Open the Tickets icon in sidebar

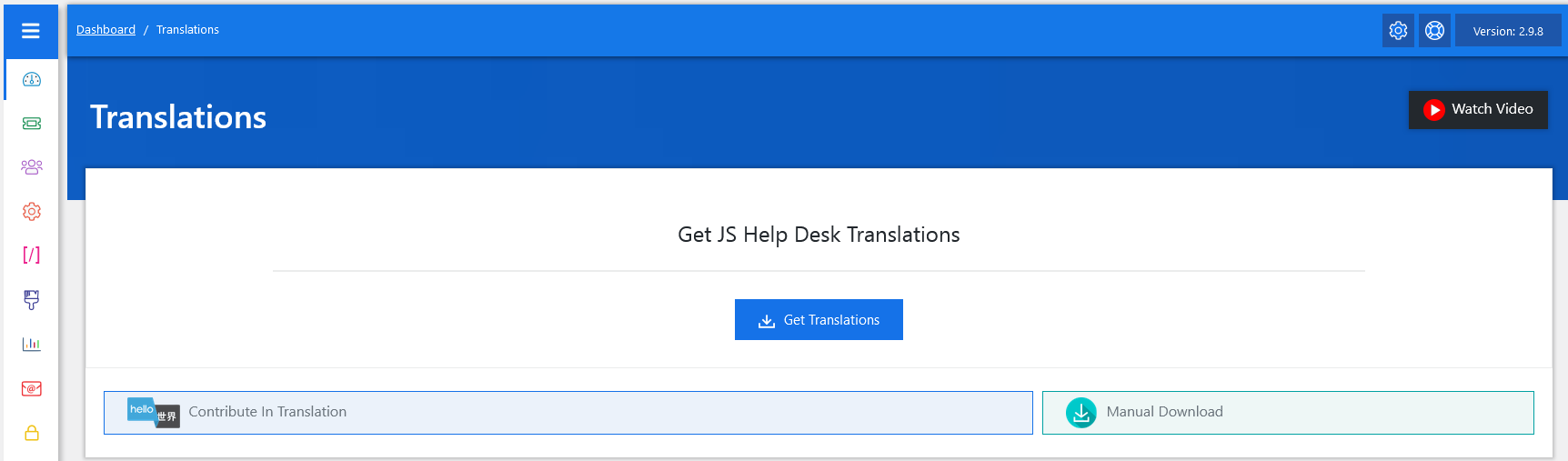point(32,124)
